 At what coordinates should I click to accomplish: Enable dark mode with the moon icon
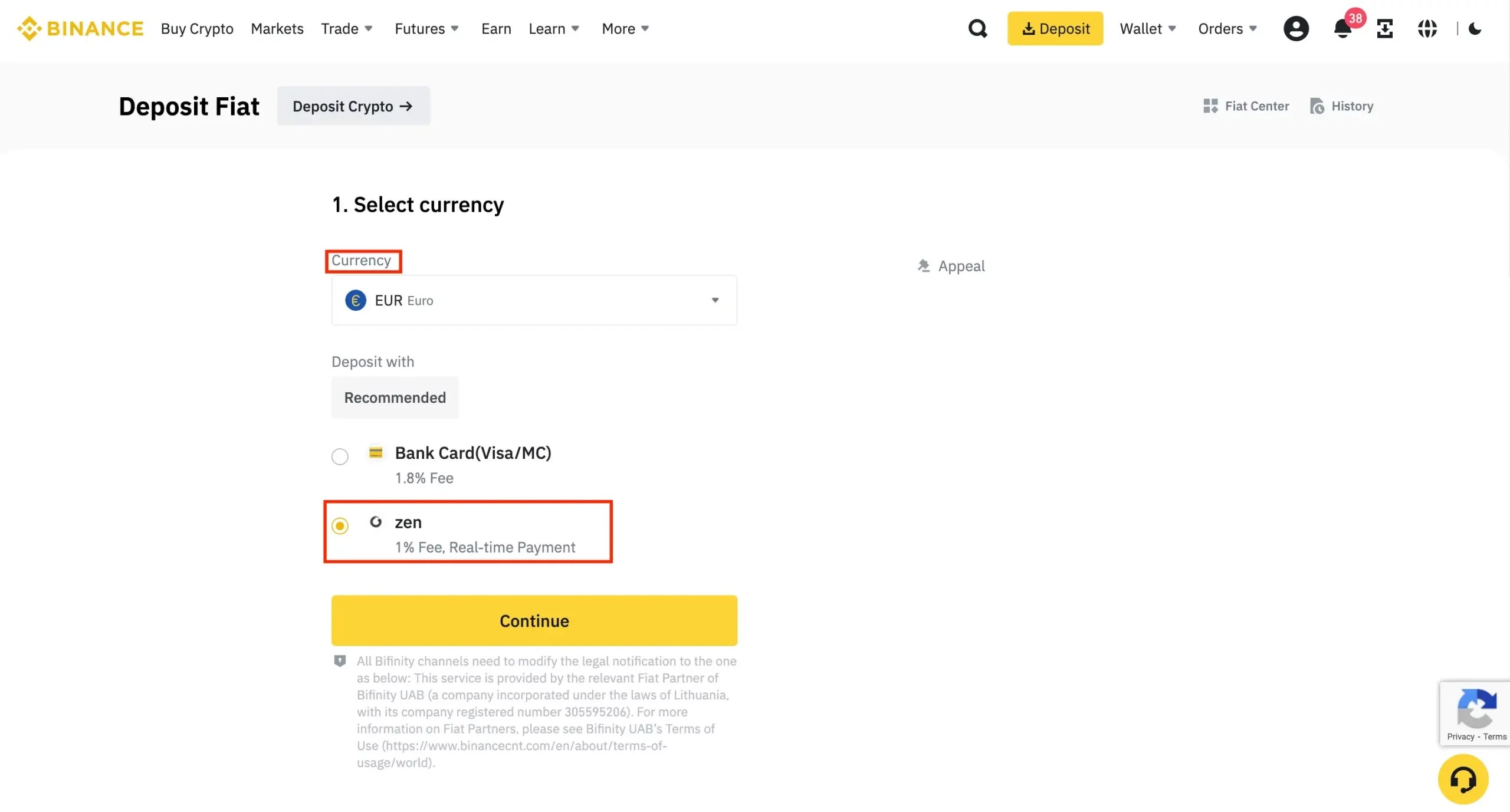point(1476,28)
